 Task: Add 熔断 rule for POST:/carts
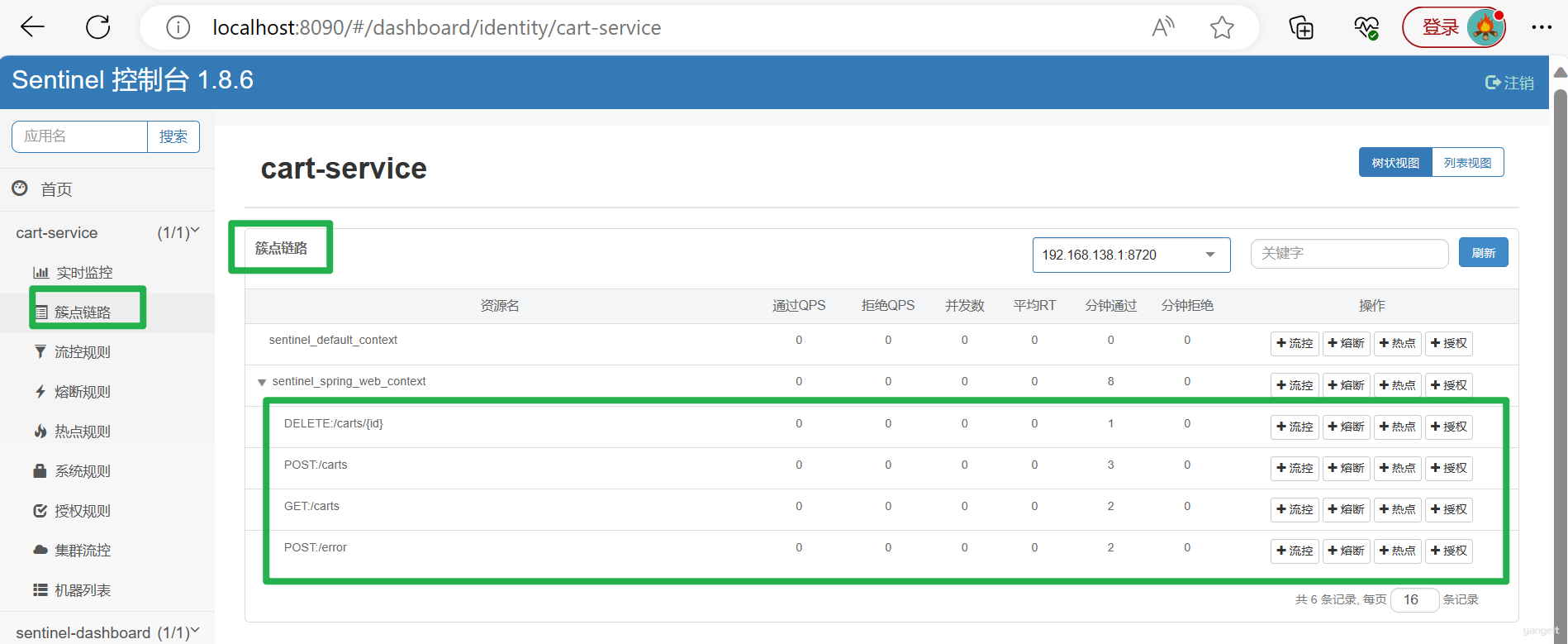[x=1346, y=468]
